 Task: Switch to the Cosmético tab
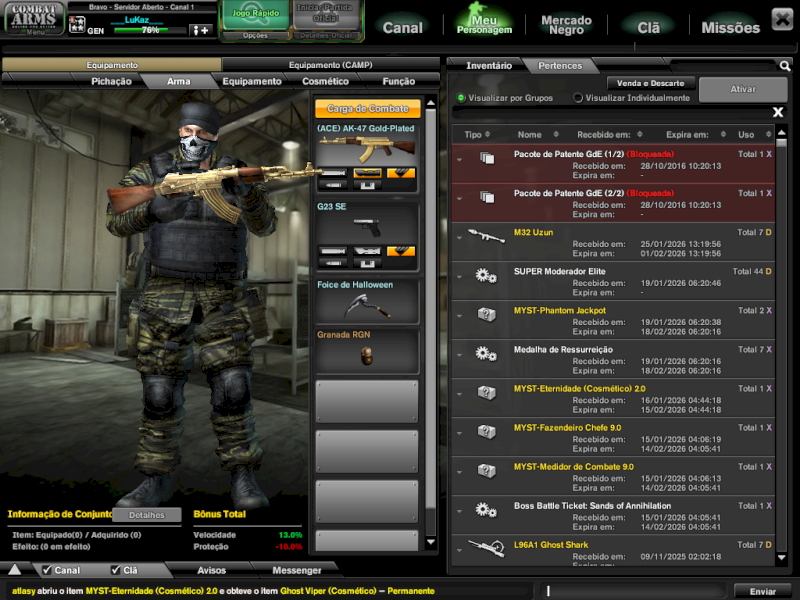[x=325, y=81]
